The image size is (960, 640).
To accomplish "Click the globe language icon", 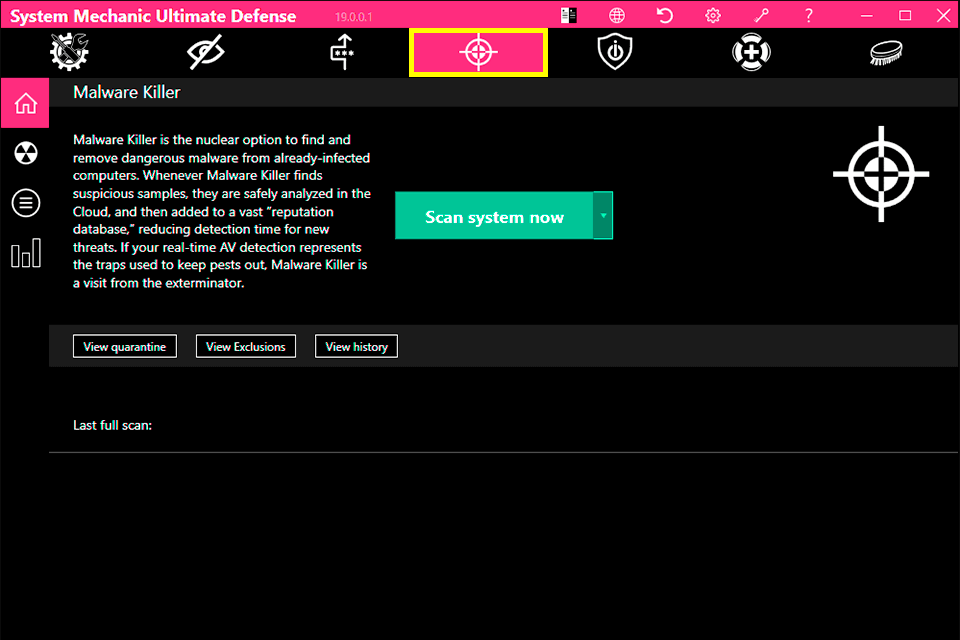I will pyautogui.click(x=616, y=15).
